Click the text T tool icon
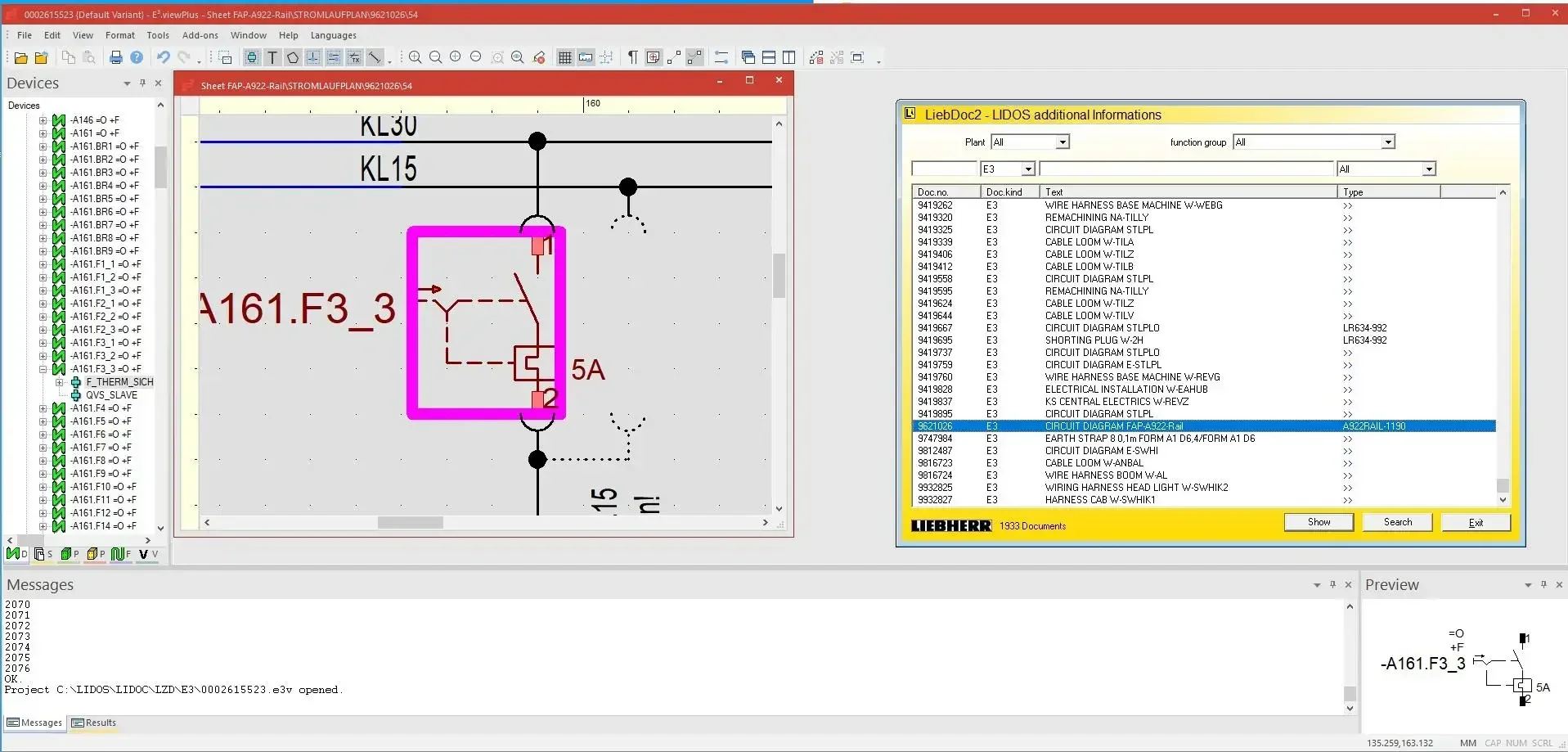Viewport: 1568px width, 752px height. 272,57
